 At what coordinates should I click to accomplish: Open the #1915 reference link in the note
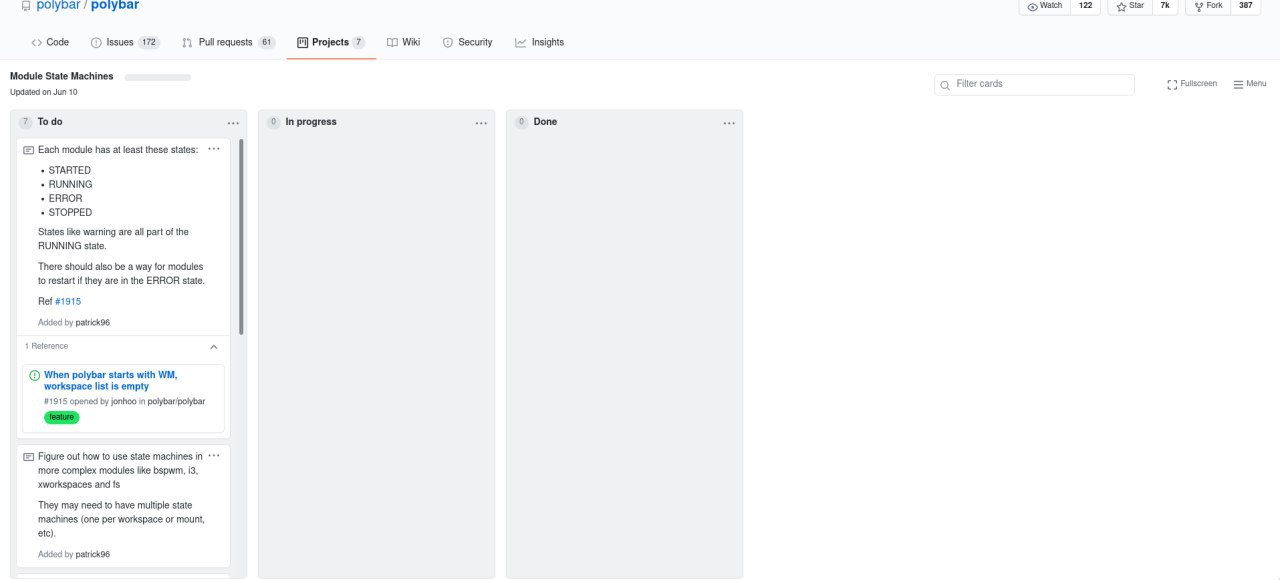(x=68, y=301)
